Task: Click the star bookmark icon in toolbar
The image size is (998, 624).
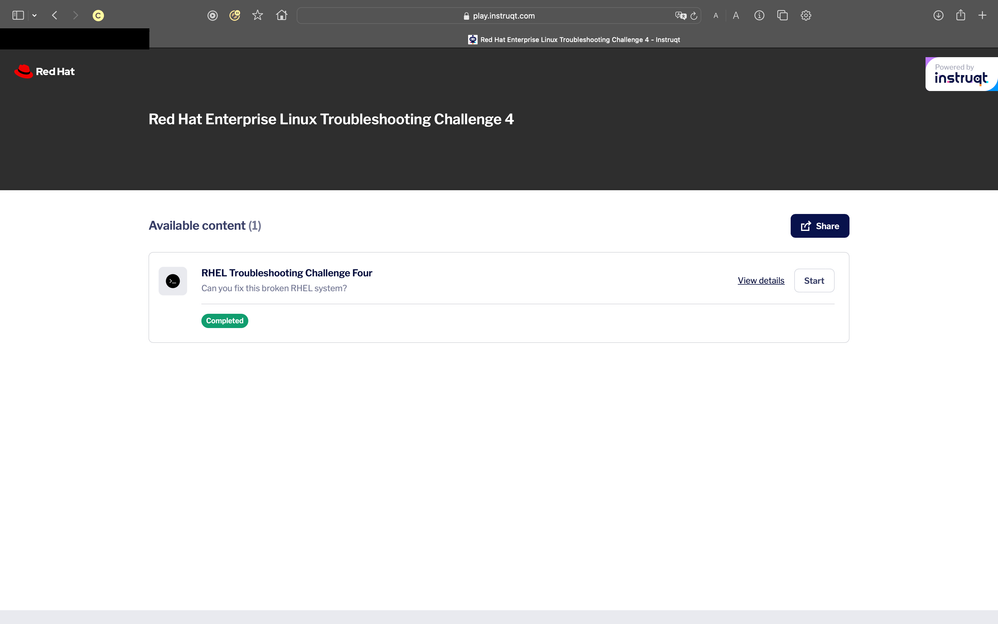Action: [x=257, y=16]
